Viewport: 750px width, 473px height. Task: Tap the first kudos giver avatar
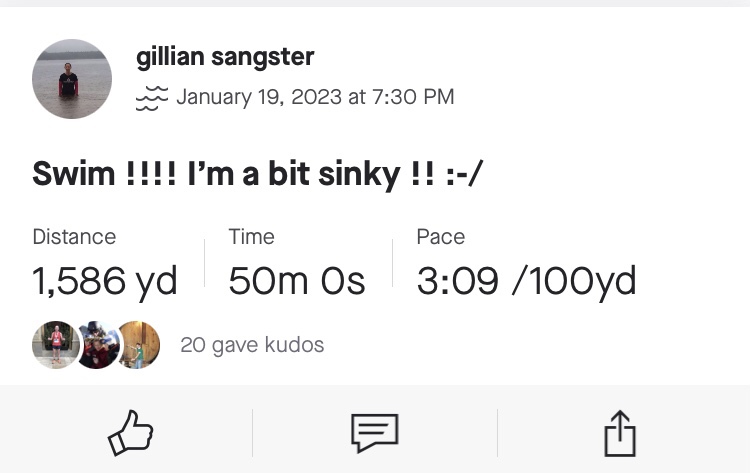(55, 345)
